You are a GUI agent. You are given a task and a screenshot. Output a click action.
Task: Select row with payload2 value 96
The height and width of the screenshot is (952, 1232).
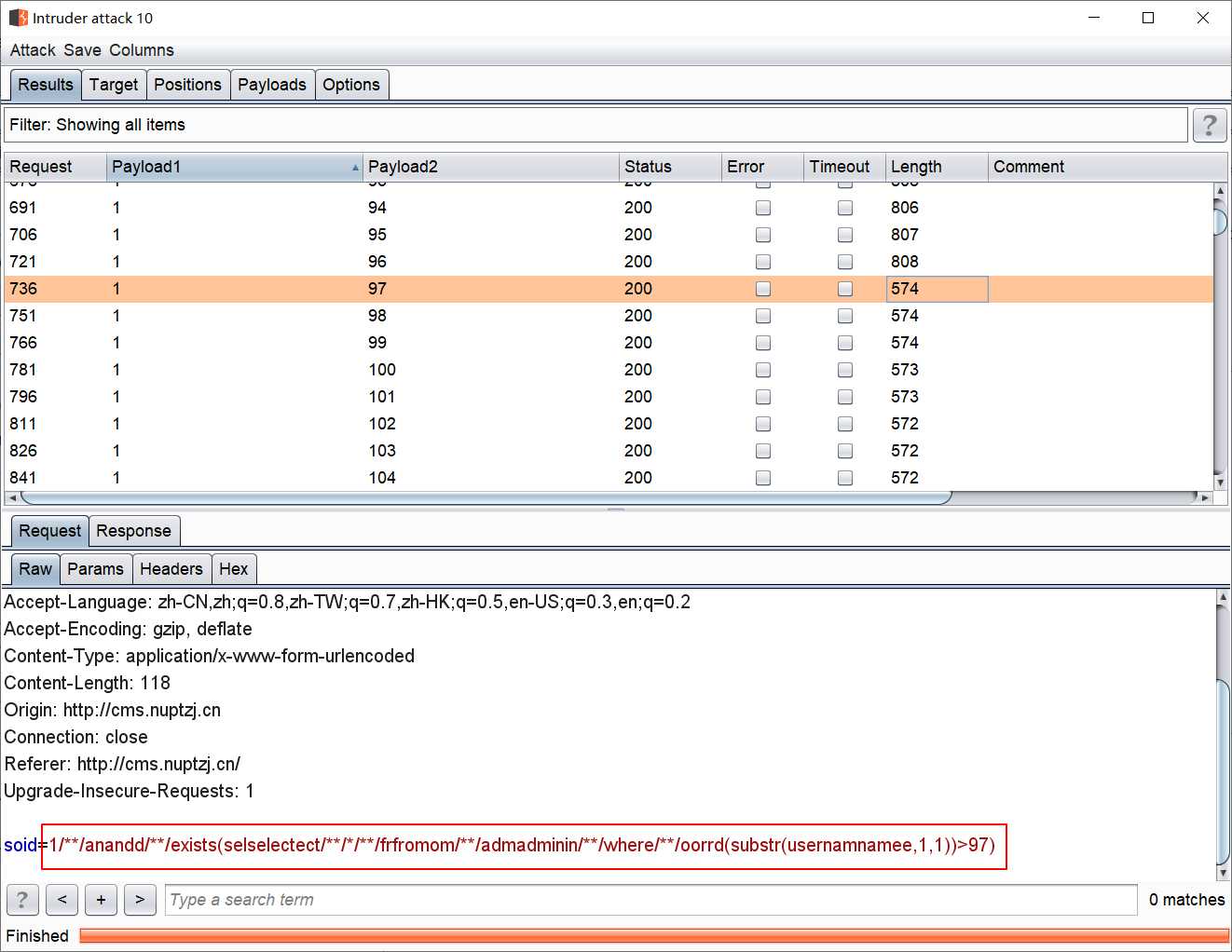pyautogui.click(x=609, y=262)
